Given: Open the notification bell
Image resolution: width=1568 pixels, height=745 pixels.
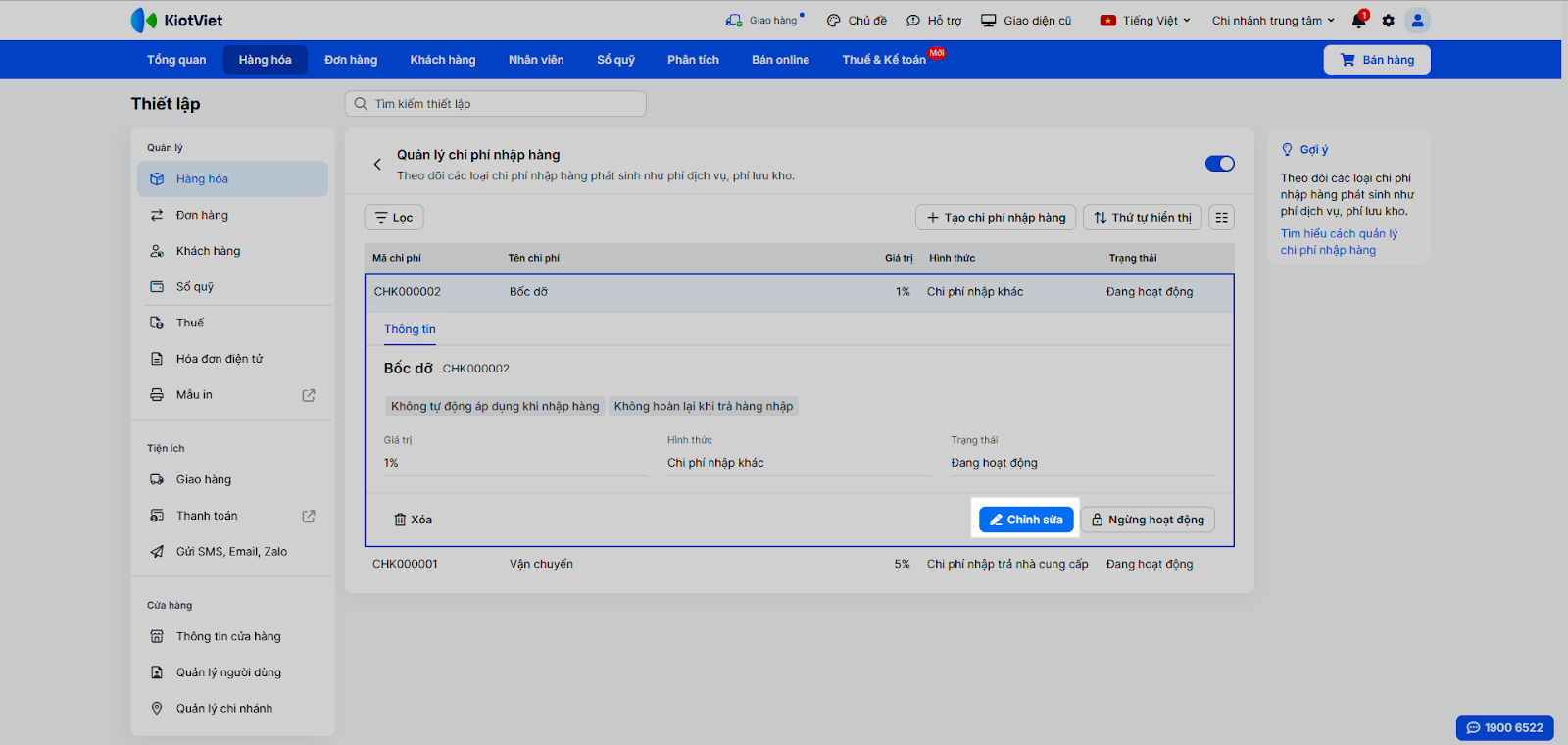Looking at the screenshot, I should point(1358,20).
